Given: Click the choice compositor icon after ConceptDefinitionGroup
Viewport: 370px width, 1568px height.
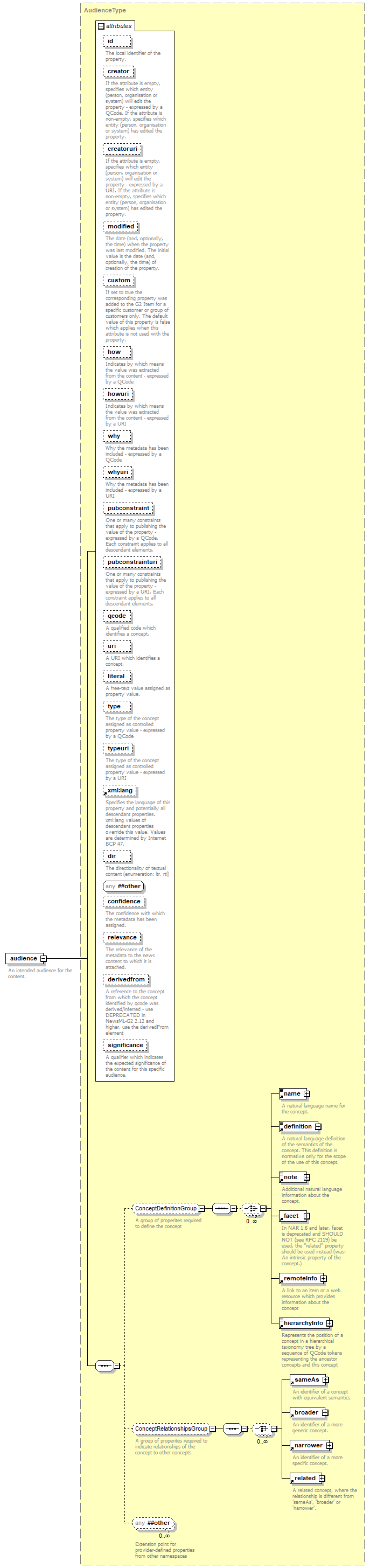Looking at the screenshot, I should point(250,1208).
